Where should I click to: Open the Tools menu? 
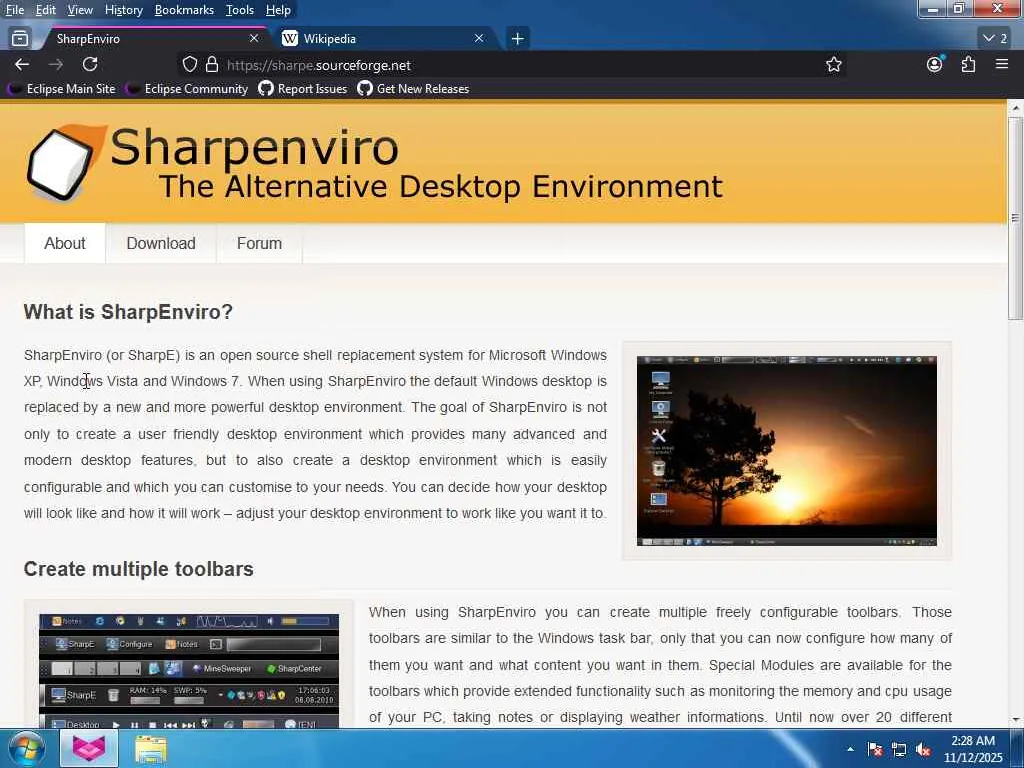coord(240,10)
